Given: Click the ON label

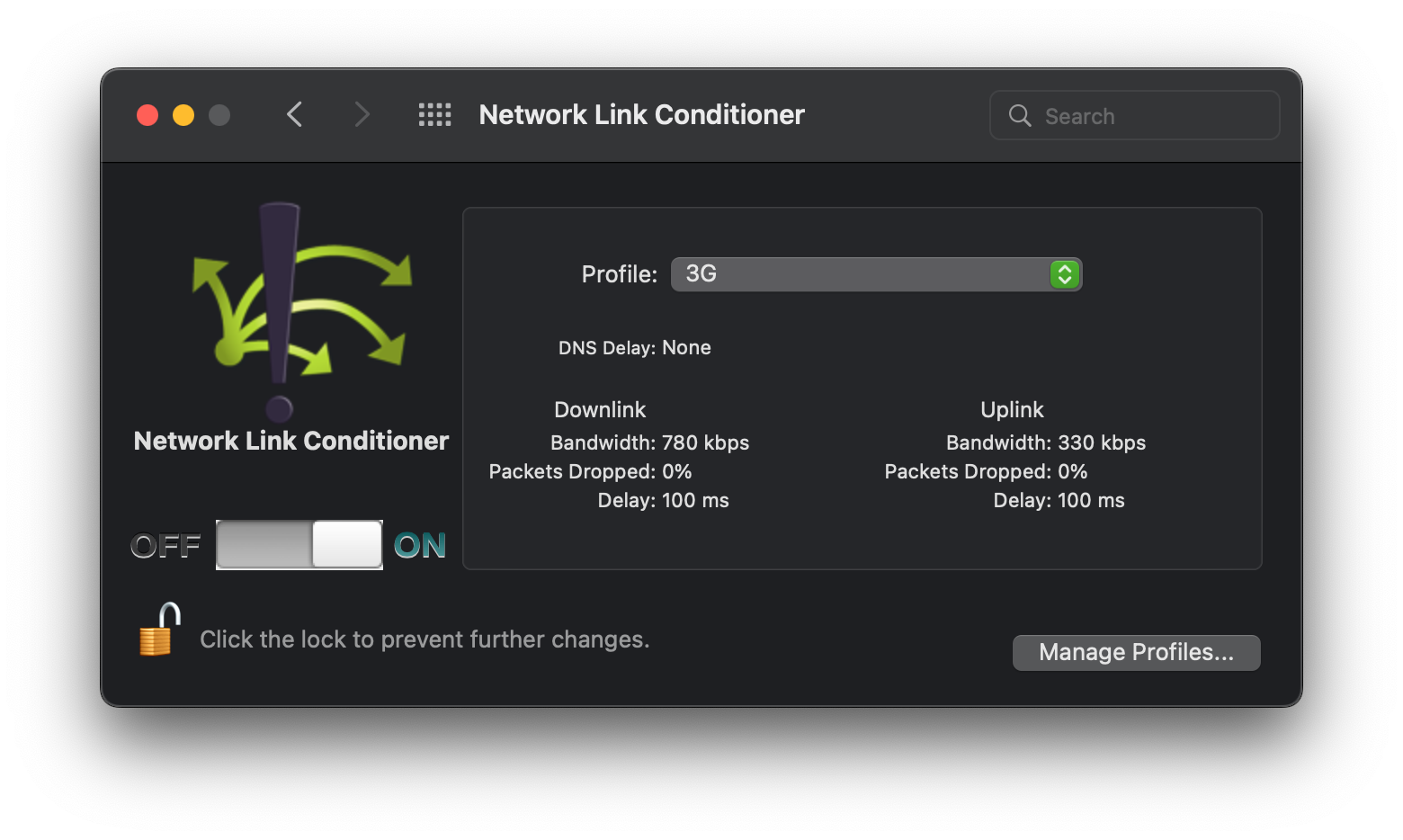Looking at the screenshot, I should [x=420, y=546].
